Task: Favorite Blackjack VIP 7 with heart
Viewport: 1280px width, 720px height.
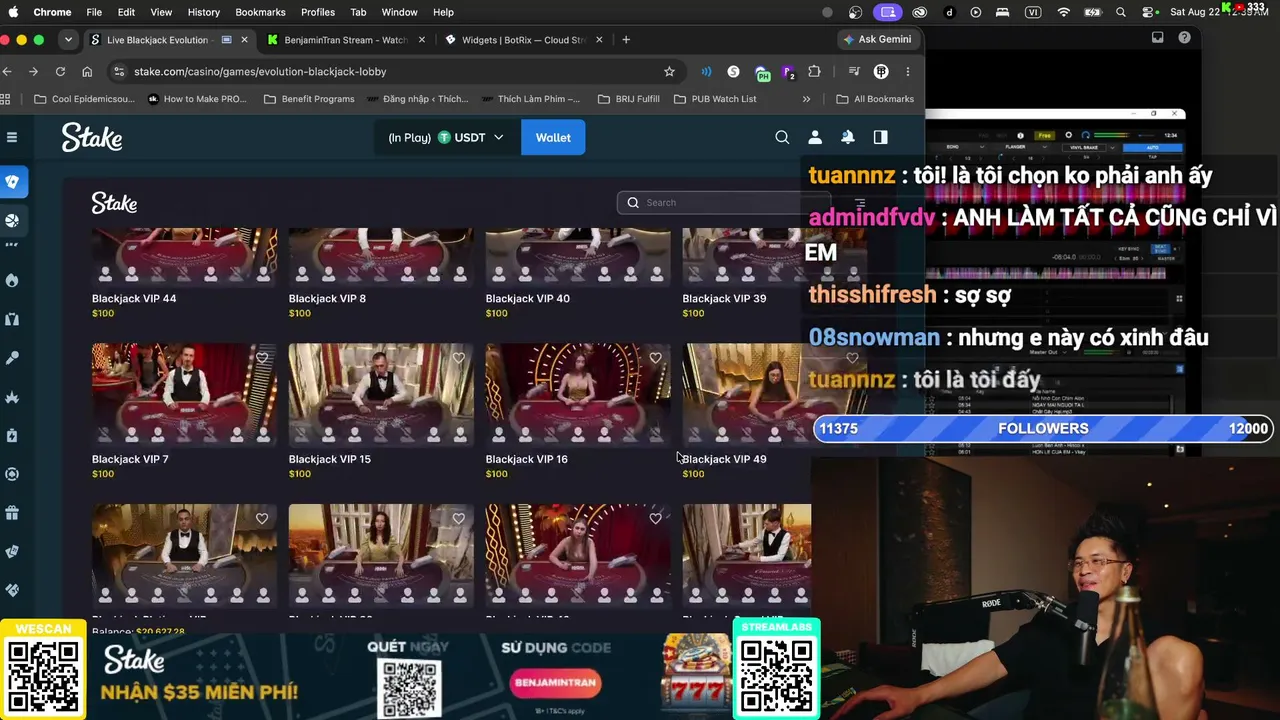Action: click(262, 358)
